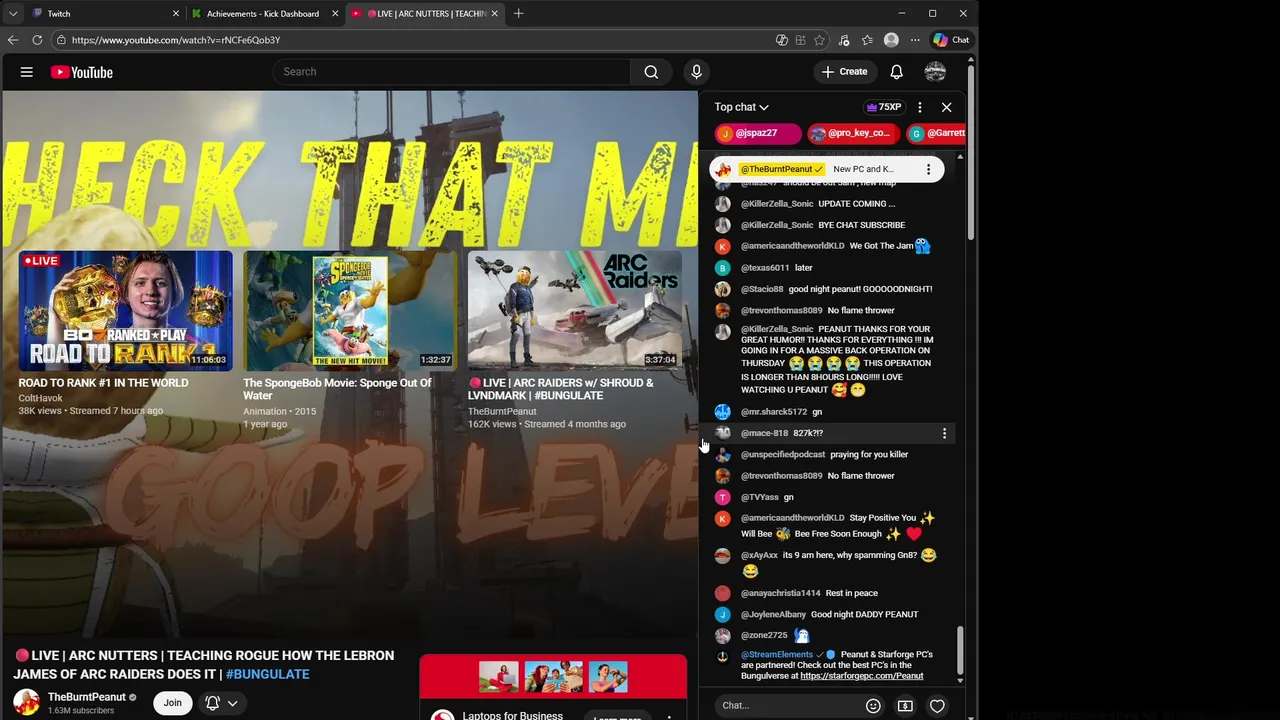Open browser media control icon
Viewport: 1280px width, 720px height.
click(x=843, y=40)
